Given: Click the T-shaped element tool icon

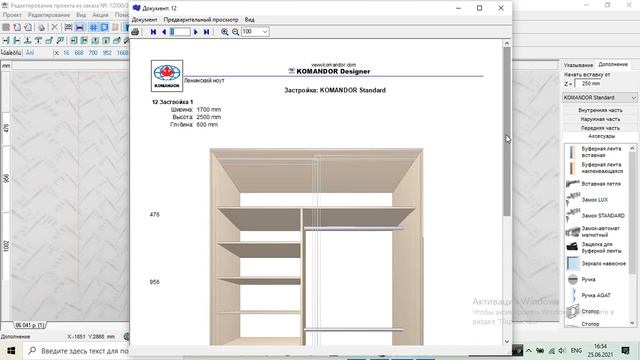Looking at the screenshot, I should 38,40.
